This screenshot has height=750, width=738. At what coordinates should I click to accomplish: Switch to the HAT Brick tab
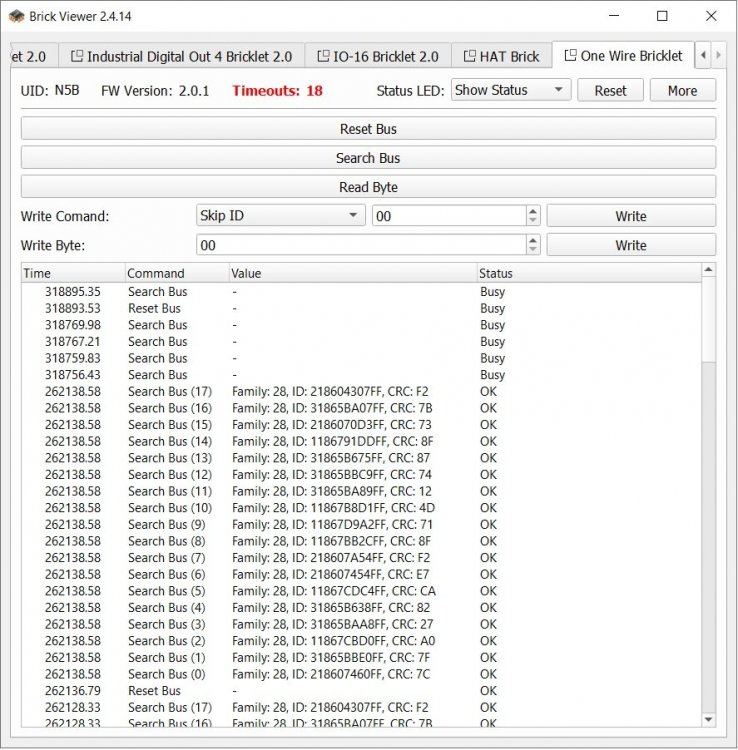[500, 56]
